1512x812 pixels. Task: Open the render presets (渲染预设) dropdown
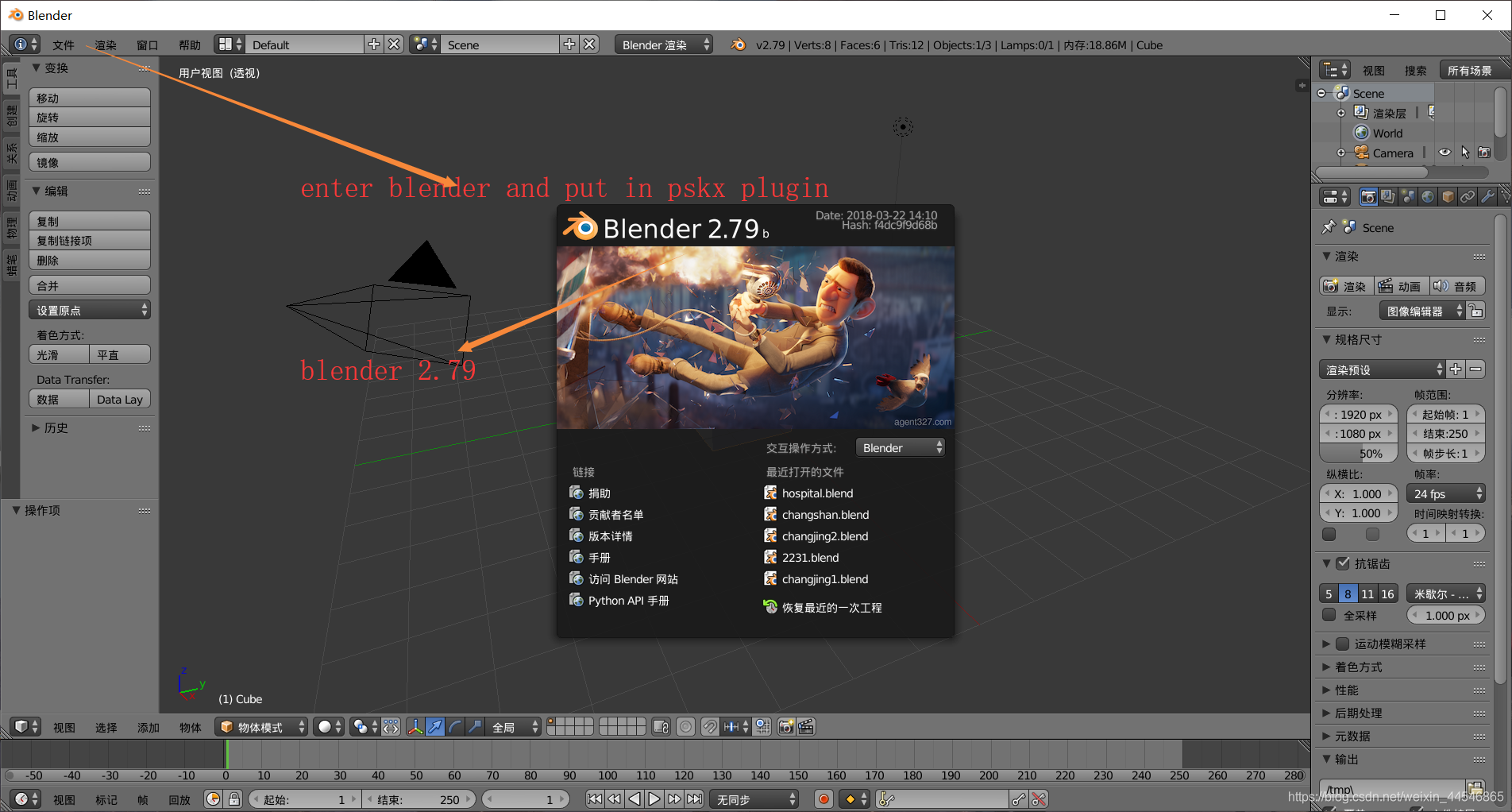(x=1382, y=369)
